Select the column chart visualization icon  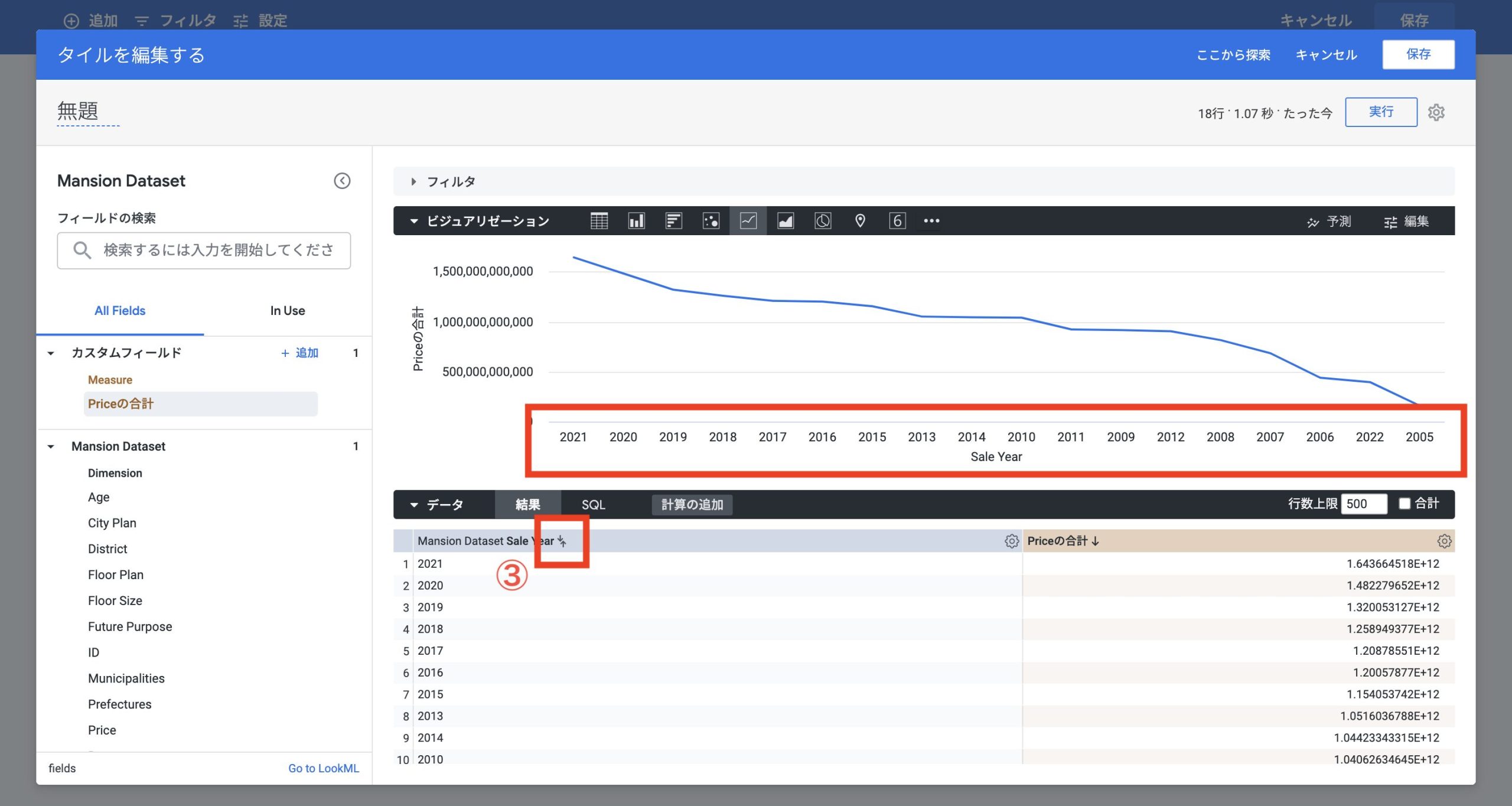636,221
